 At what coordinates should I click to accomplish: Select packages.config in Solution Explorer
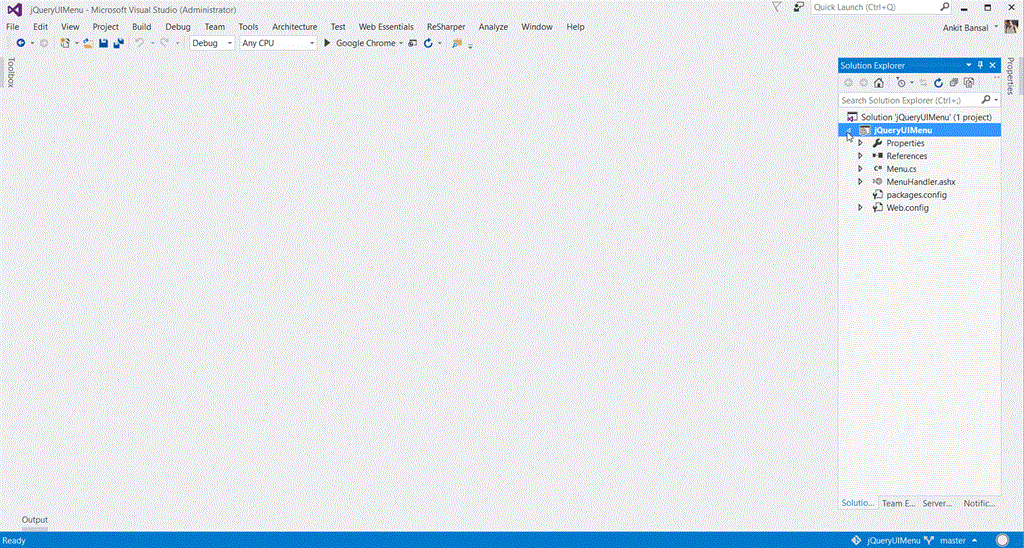point(916,195)
